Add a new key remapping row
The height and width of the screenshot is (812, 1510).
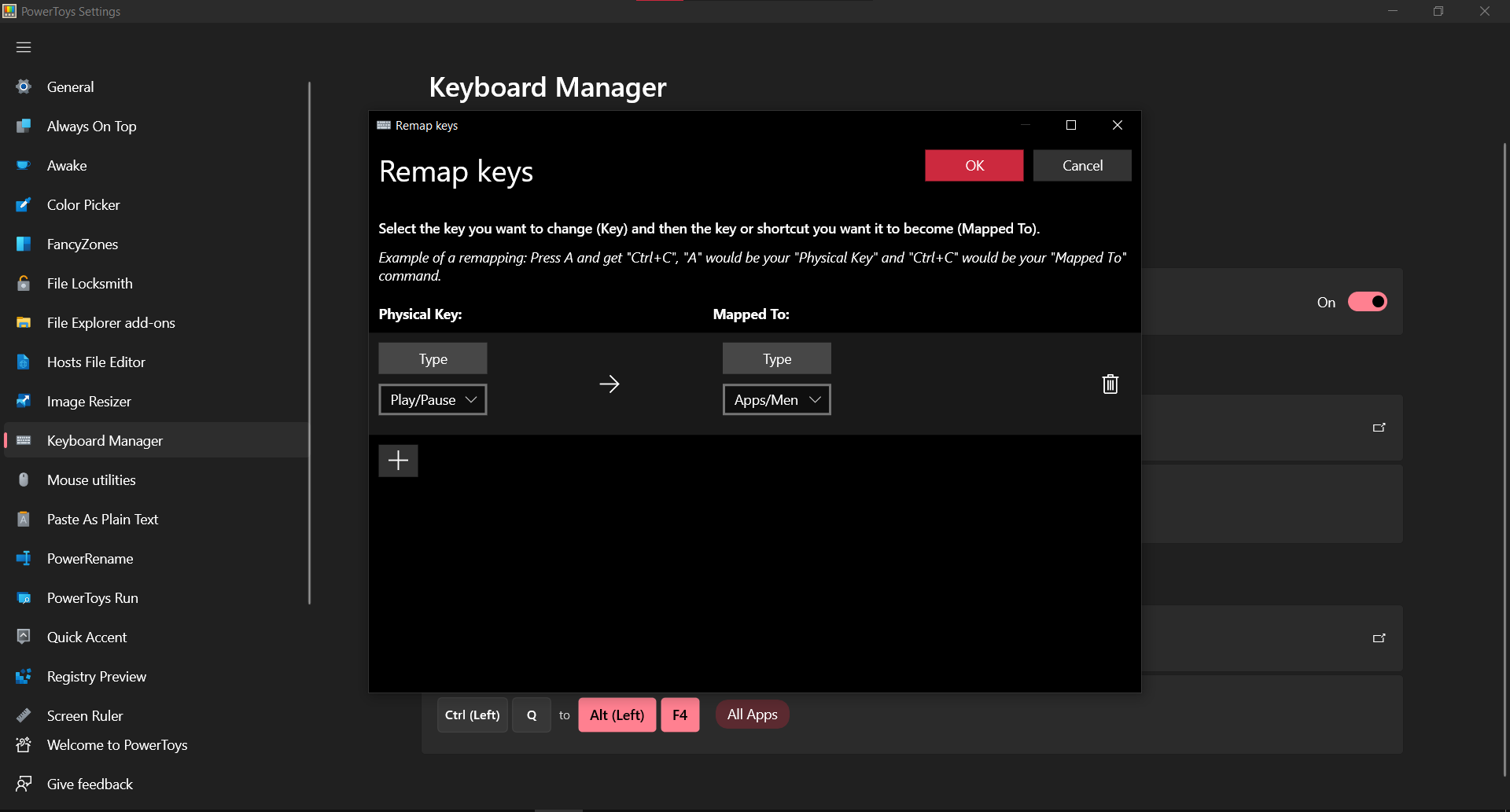398,461
